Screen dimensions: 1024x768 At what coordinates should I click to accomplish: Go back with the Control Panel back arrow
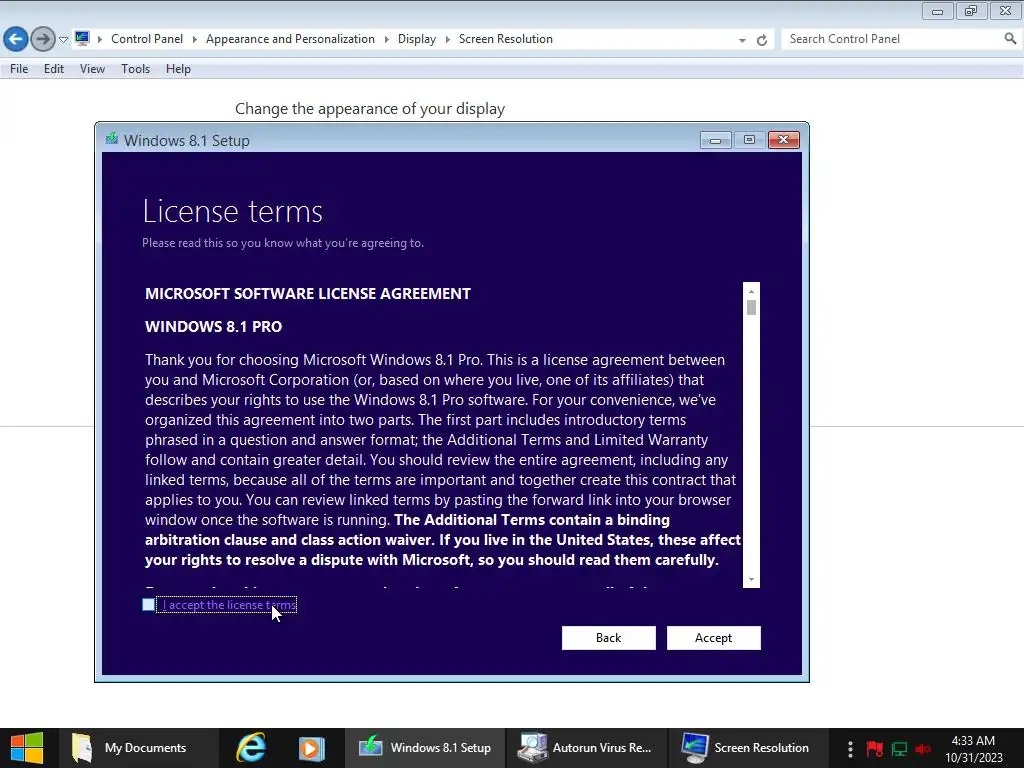click(x=16, y=39)
